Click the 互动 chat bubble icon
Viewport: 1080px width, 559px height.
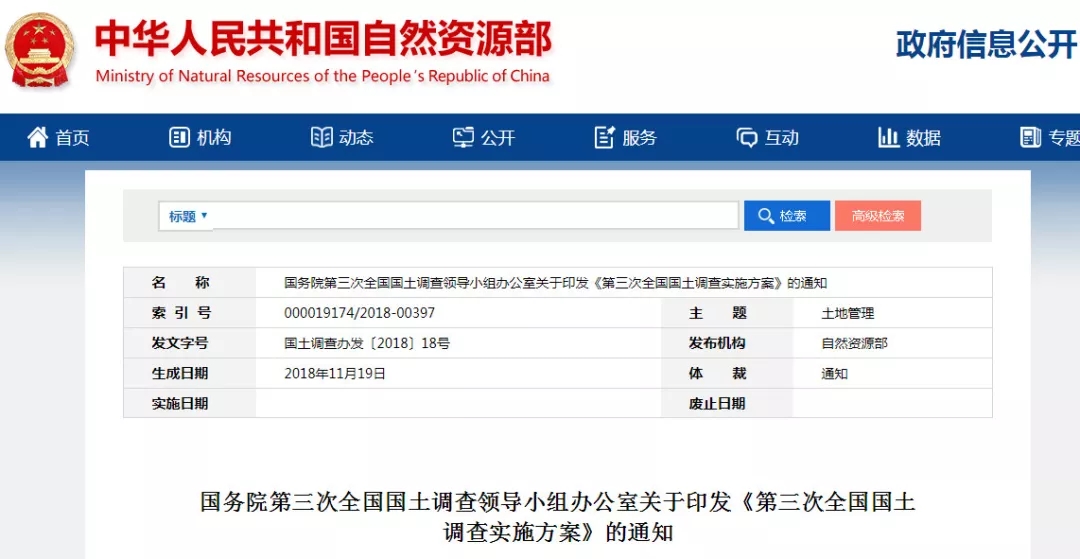click(746, 138)
